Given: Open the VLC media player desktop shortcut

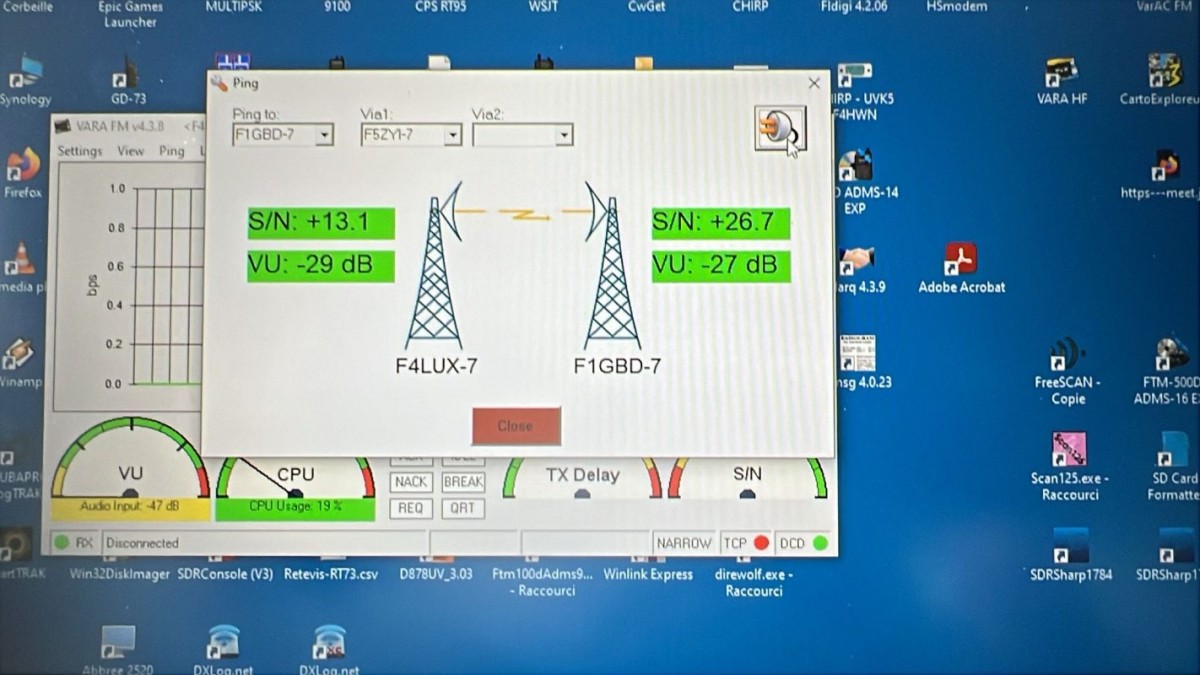Looking at the screenshot, I should [20, 268].
